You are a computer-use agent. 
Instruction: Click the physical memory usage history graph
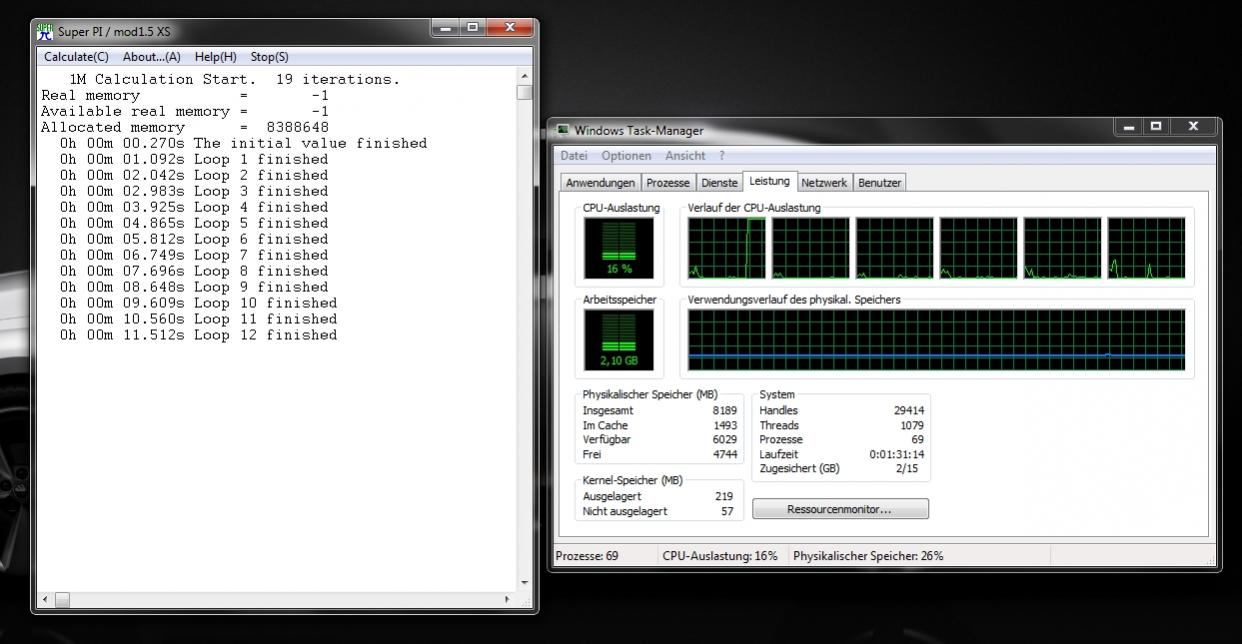[x=937, y=340]
